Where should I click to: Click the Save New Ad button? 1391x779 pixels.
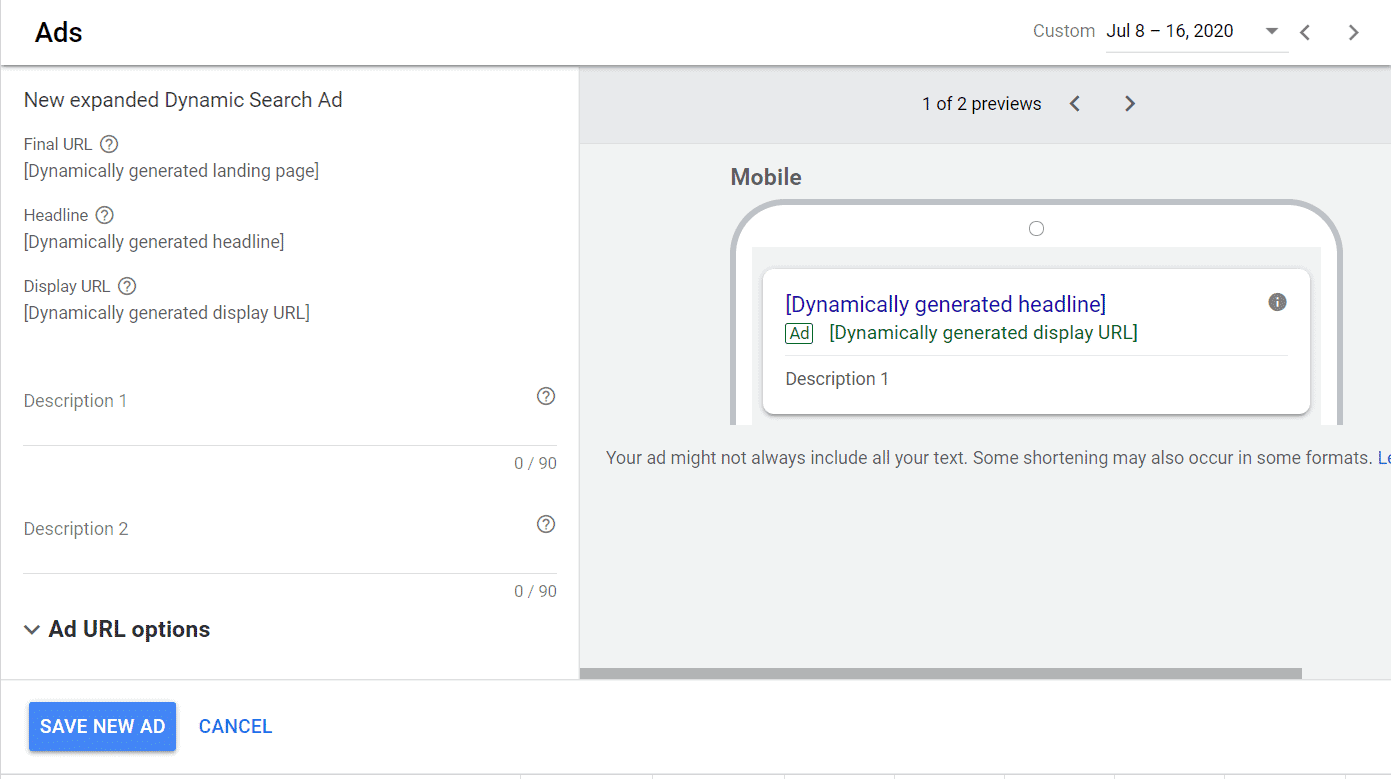102,726
